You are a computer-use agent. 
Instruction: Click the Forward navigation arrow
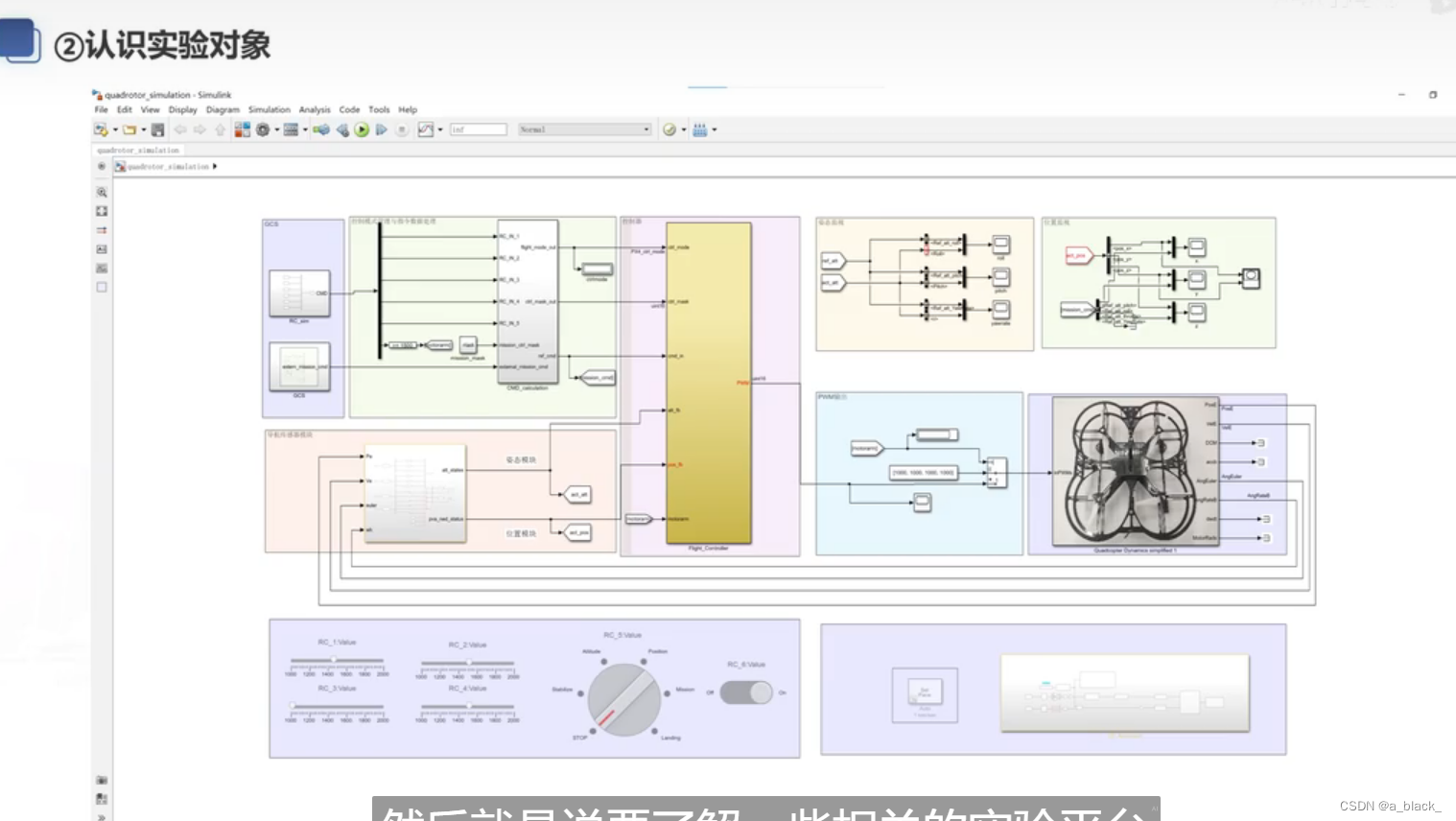[x=200, y=129]
